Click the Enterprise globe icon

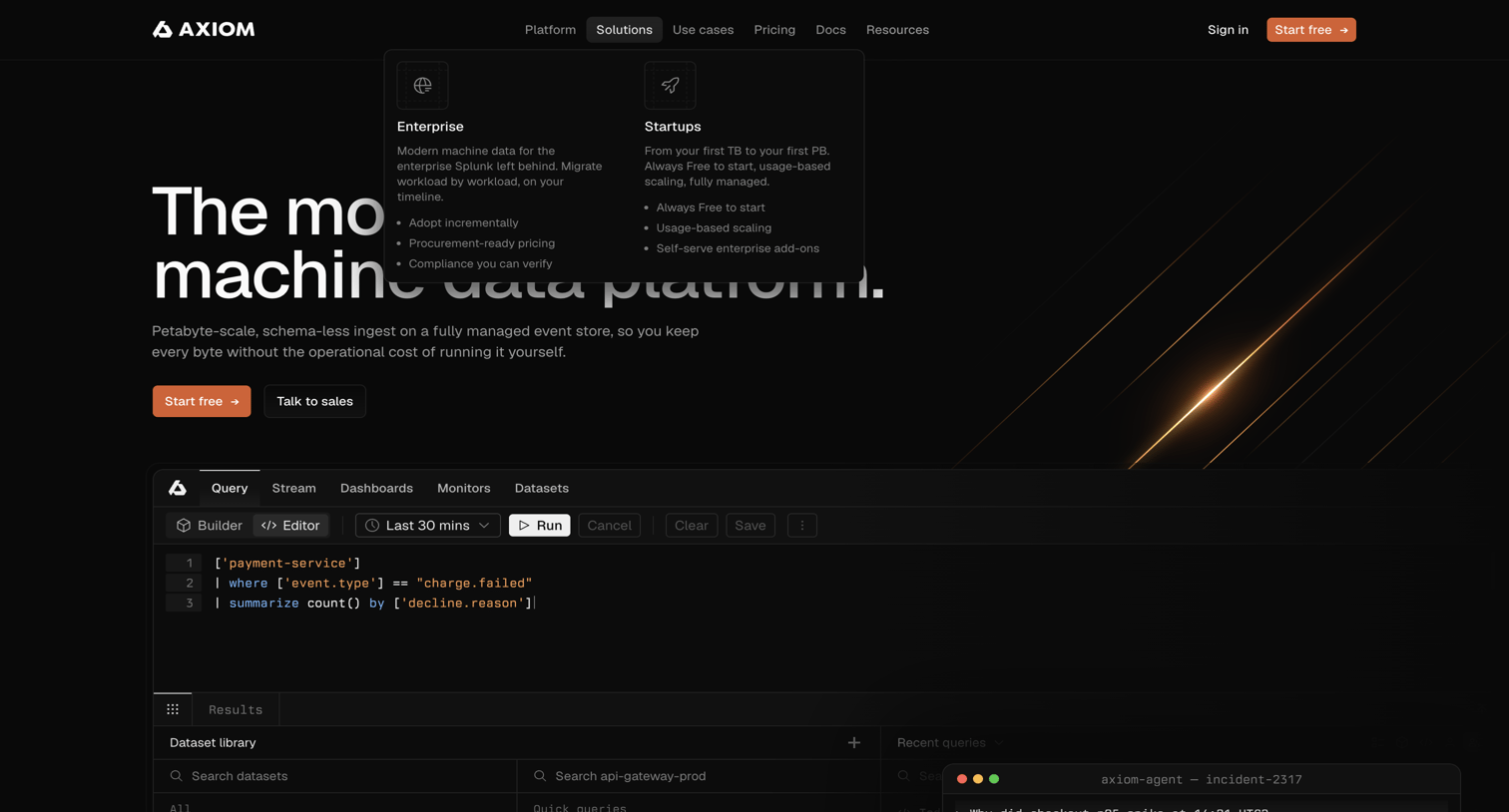[x=422, y=86]
